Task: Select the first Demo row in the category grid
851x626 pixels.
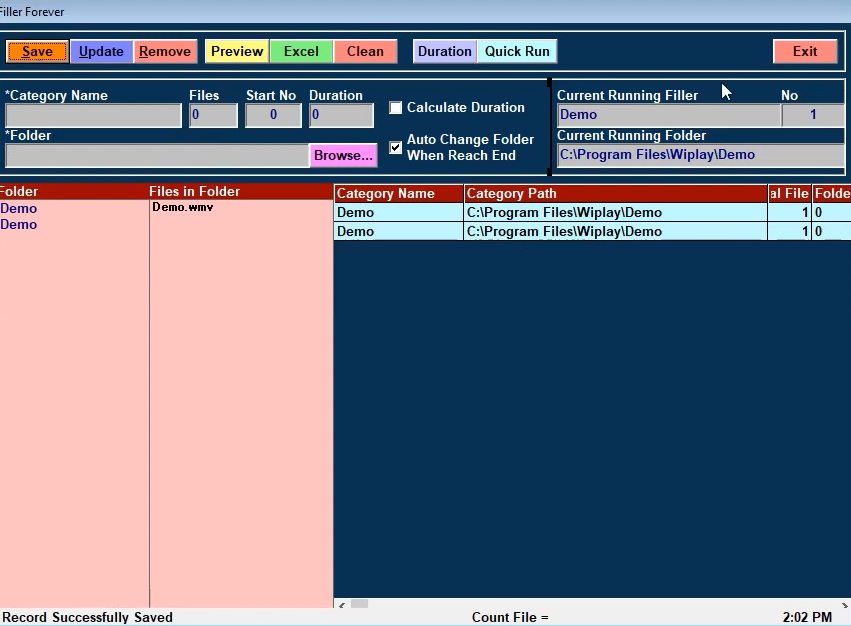Action: click(398, 213)
